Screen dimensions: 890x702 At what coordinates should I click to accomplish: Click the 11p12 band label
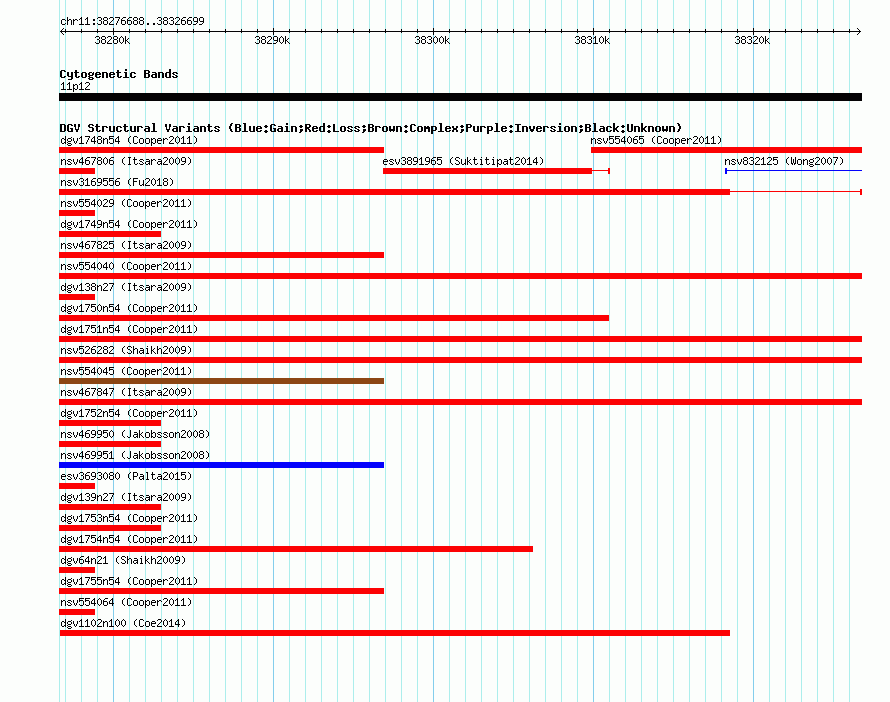pos(75,86)
